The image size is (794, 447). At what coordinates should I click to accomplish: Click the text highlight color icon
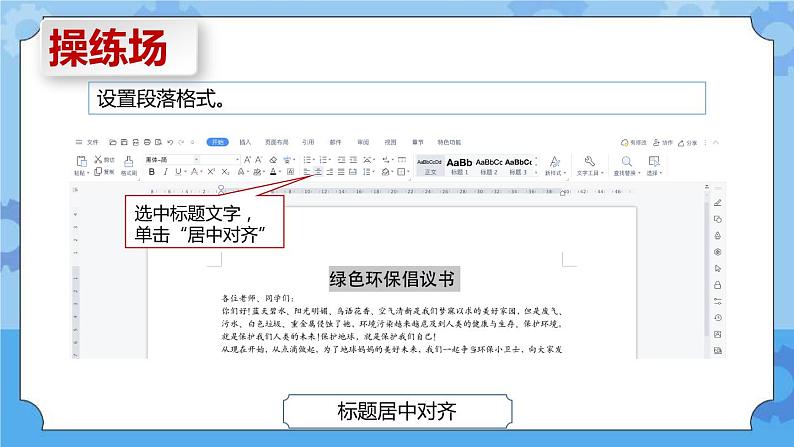tap(257, 172)
